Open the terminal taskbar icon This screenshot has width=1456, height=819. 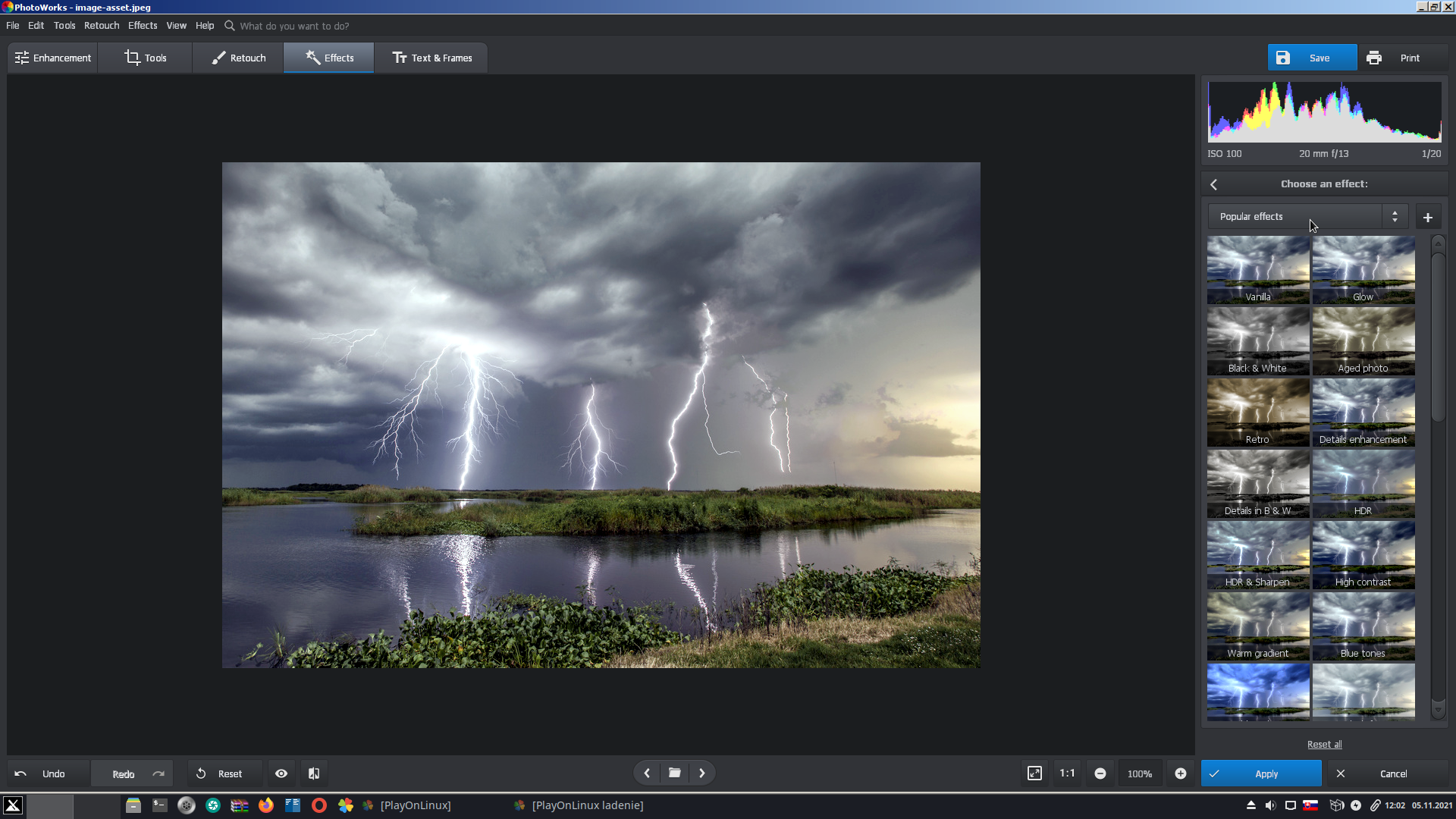tap(160, 805)
